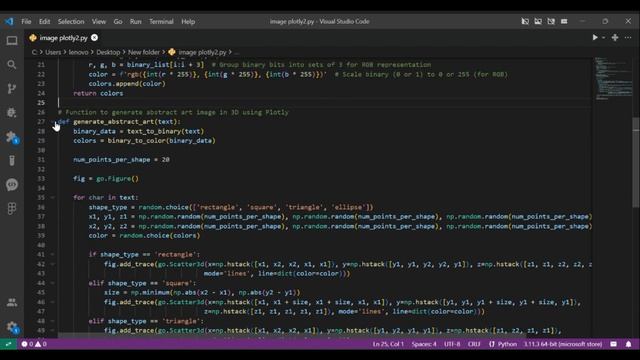Screen dimensions: 640x360
Task: Collapse the if block on line 41
Action: pyautogui.click(x=53, y=254)
